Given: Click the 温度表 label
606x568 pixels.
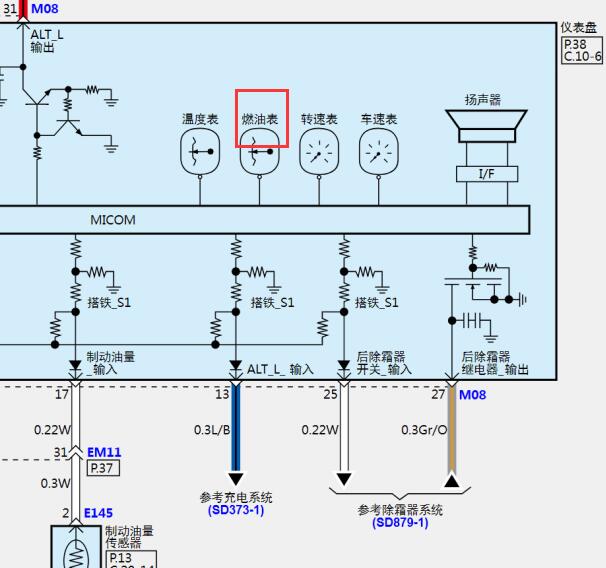Looking at the screenshot, I should pos(200,119).
